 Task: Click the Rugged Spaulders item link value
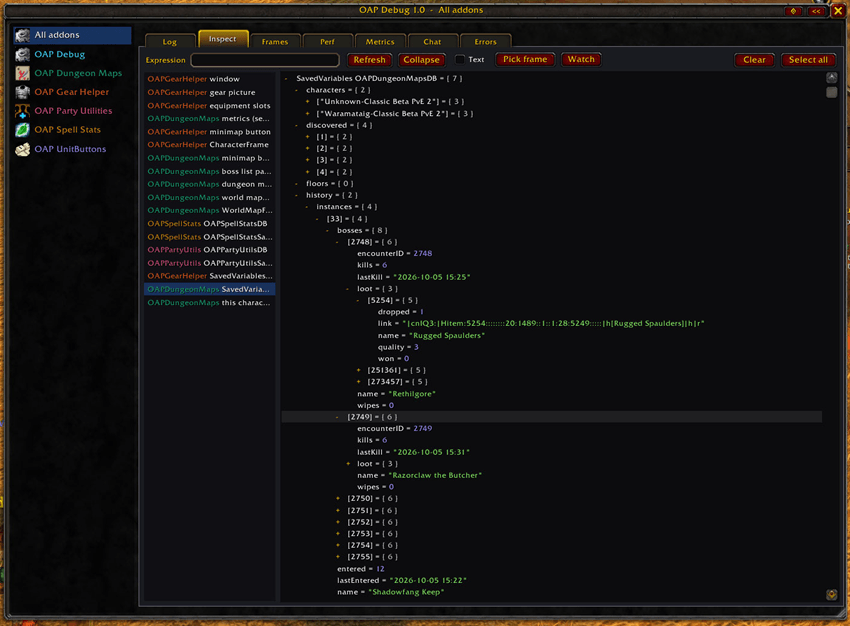click(x=553, y=324)
